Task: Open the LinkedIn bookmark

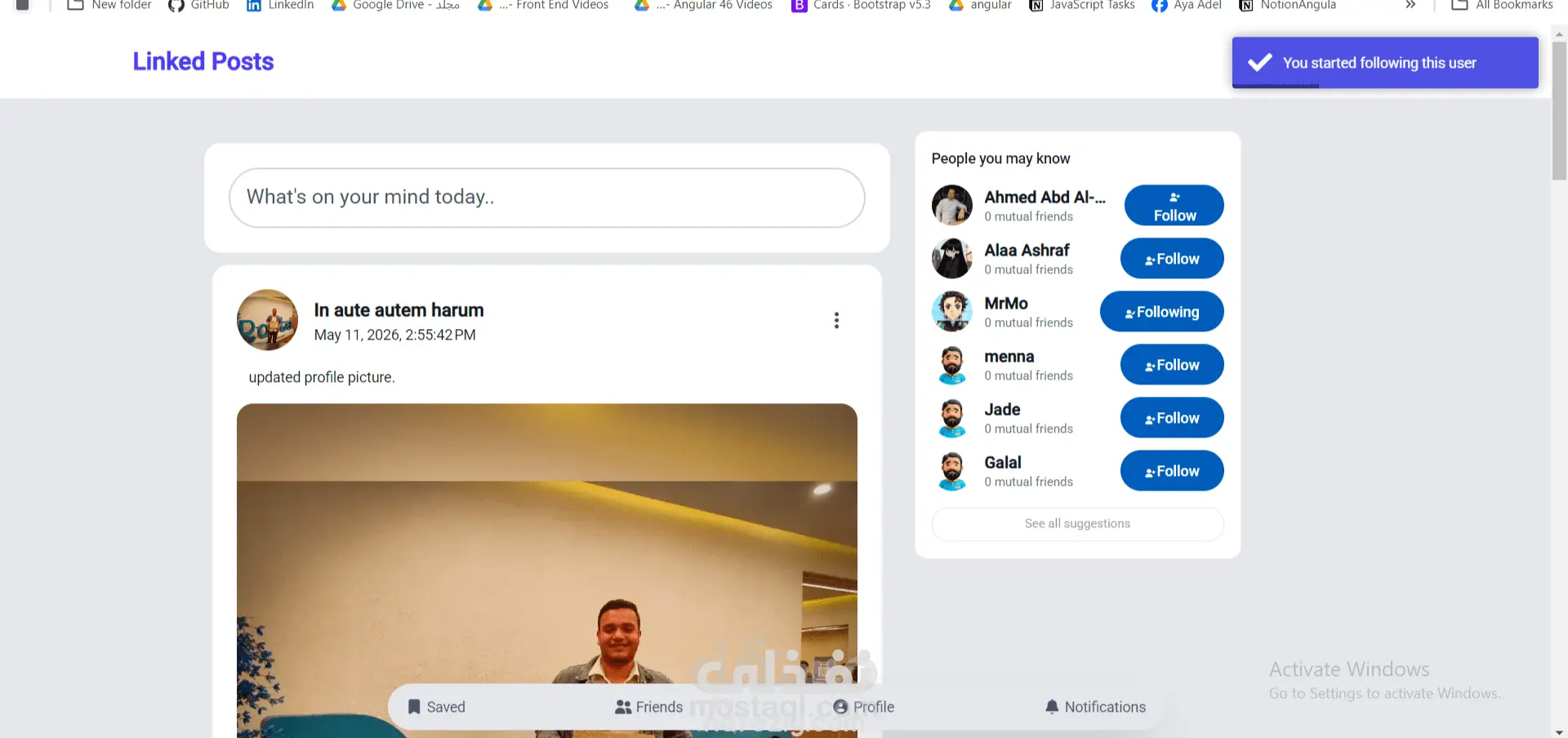Action: (x=280, y=5)
